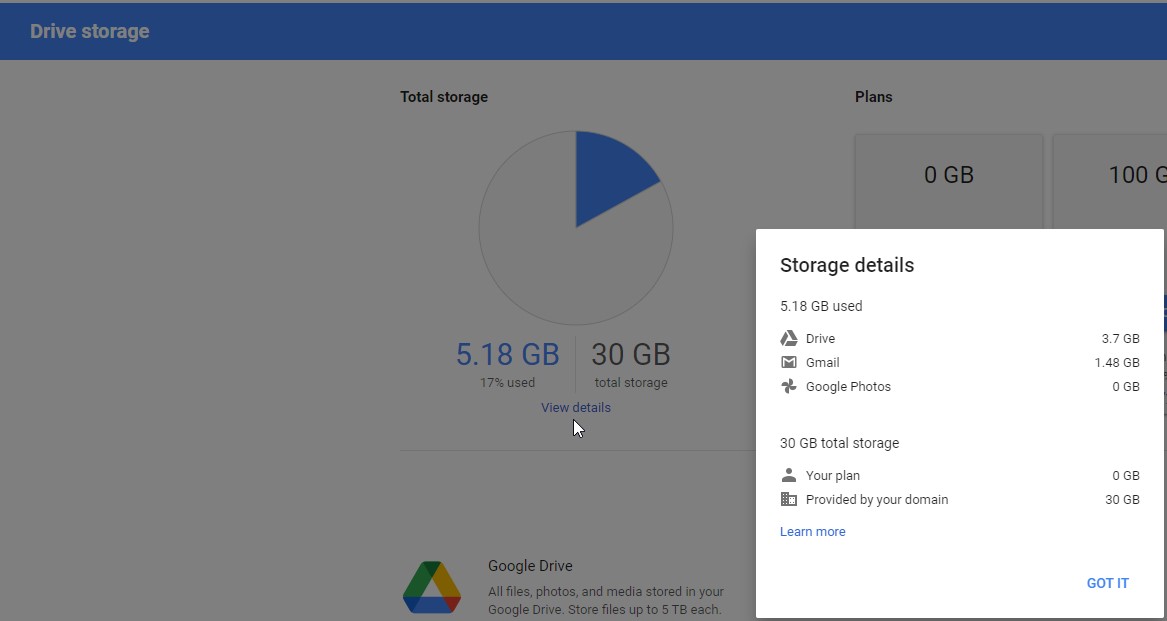The image size is (1167, 621).
Task: Click the building icon beside Provided by your domain
Action: pos(789,499)
